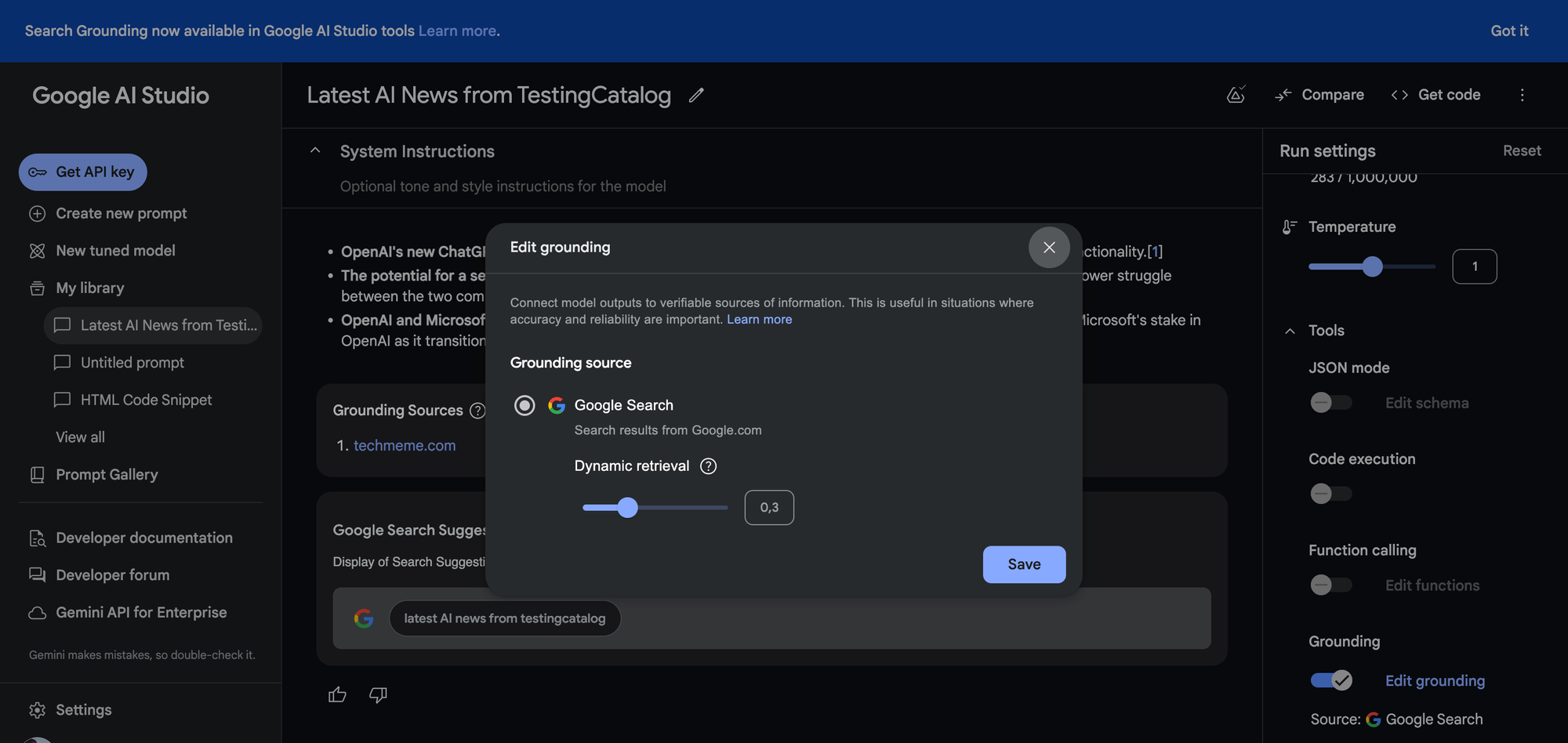Click the Temperature slider handle
Screen dimensions: 1568x743
coord(1372,266)
